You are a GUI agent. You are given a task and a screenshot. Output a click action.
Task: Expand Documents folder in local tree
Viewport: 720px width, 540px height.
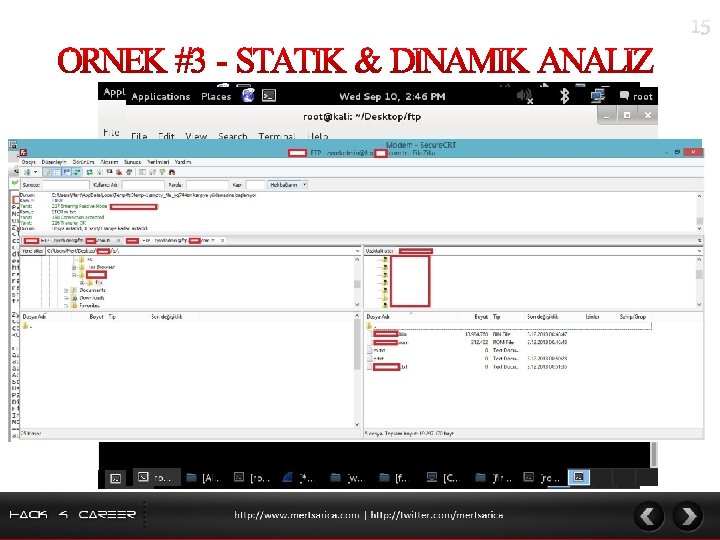[66, 290]
